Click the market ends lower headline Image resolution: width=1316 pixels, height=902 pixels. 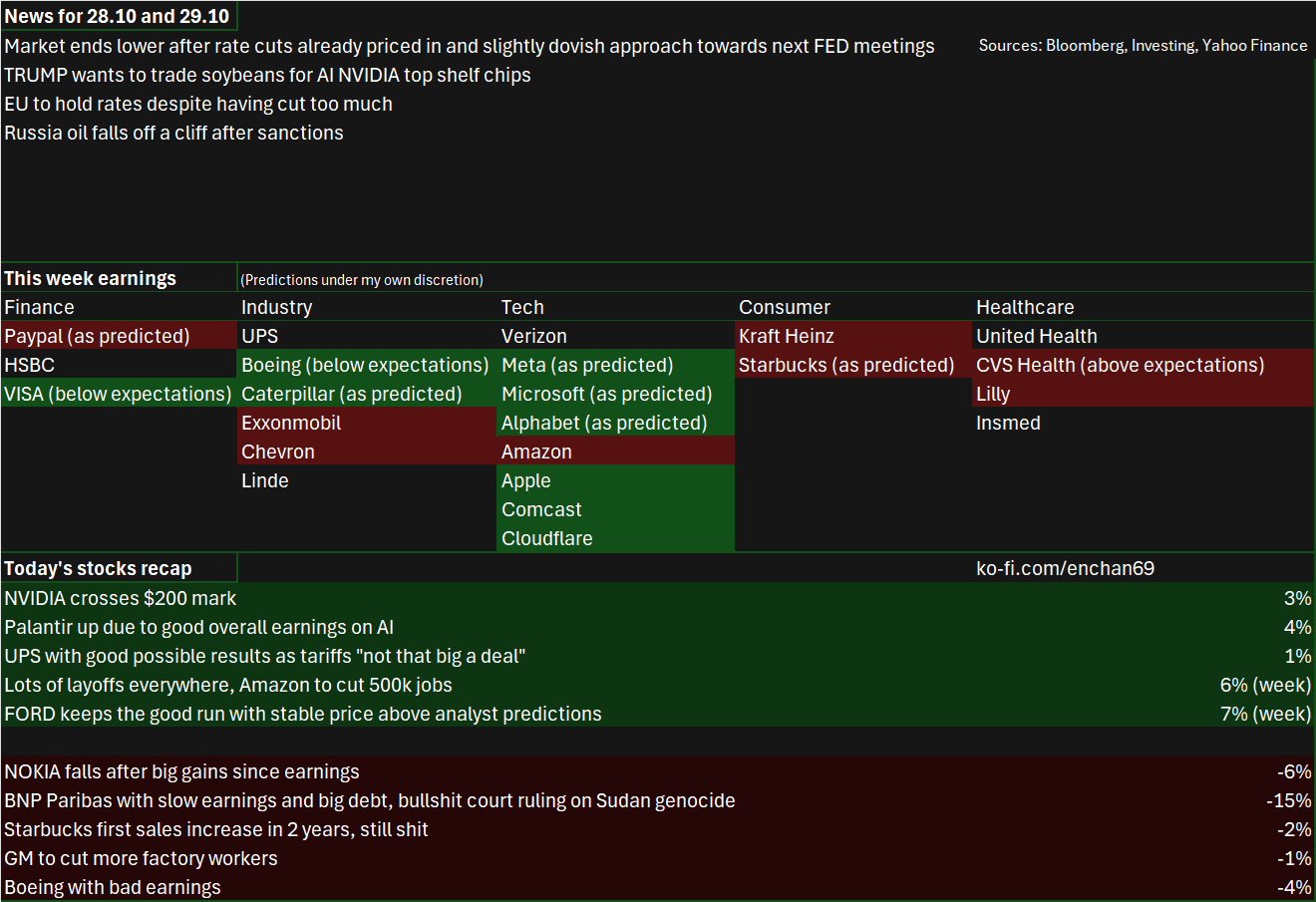(x=470, y=46)
